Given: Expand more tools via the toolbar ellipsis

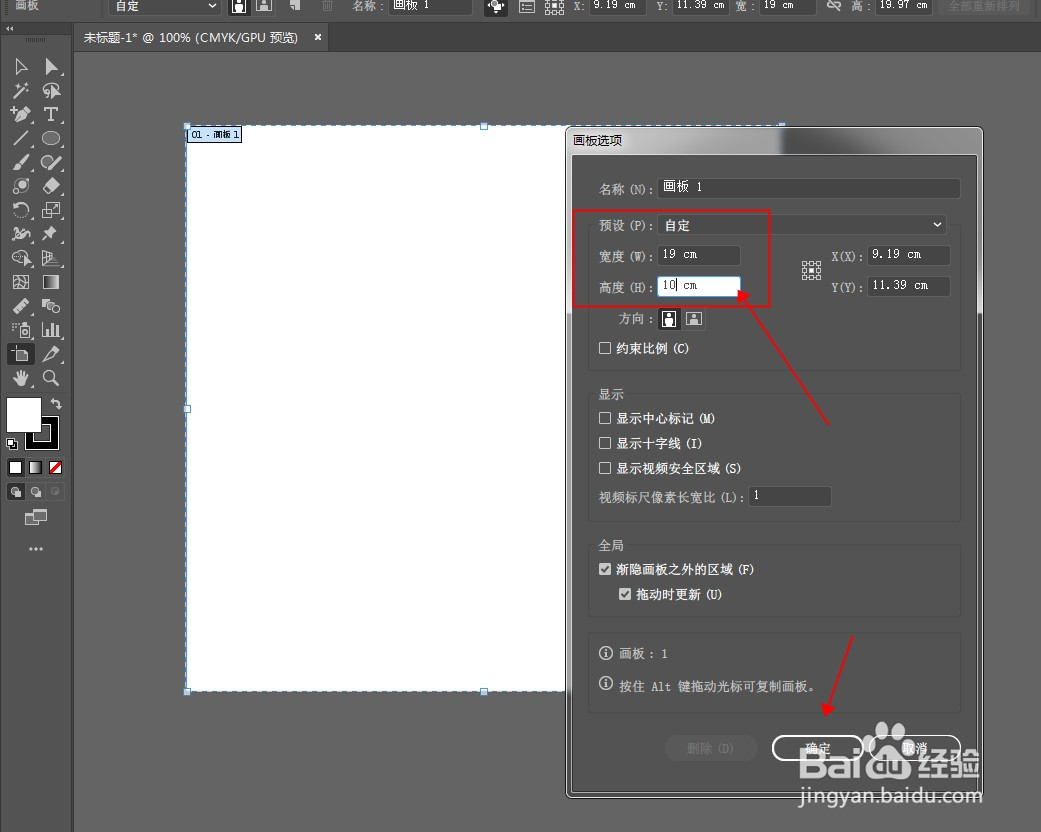Looking at the screenshot, I should coord(35,548).
